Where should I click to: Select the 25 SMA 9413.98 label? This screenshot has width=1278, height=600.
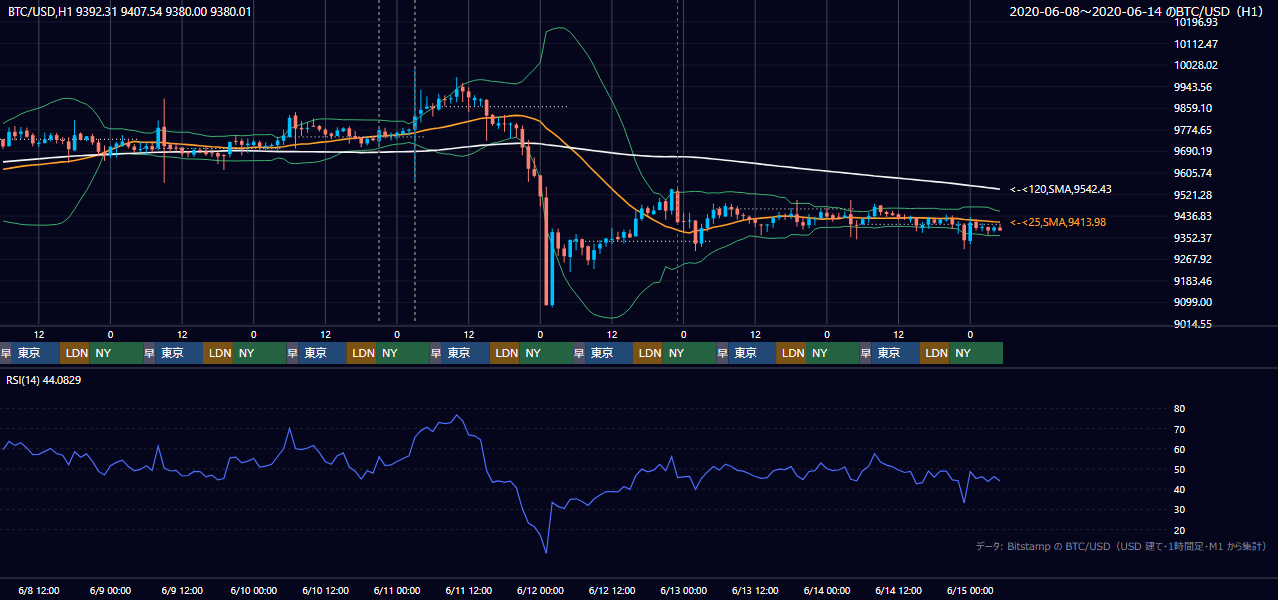pyautogui.click(x=1058, y=222)
